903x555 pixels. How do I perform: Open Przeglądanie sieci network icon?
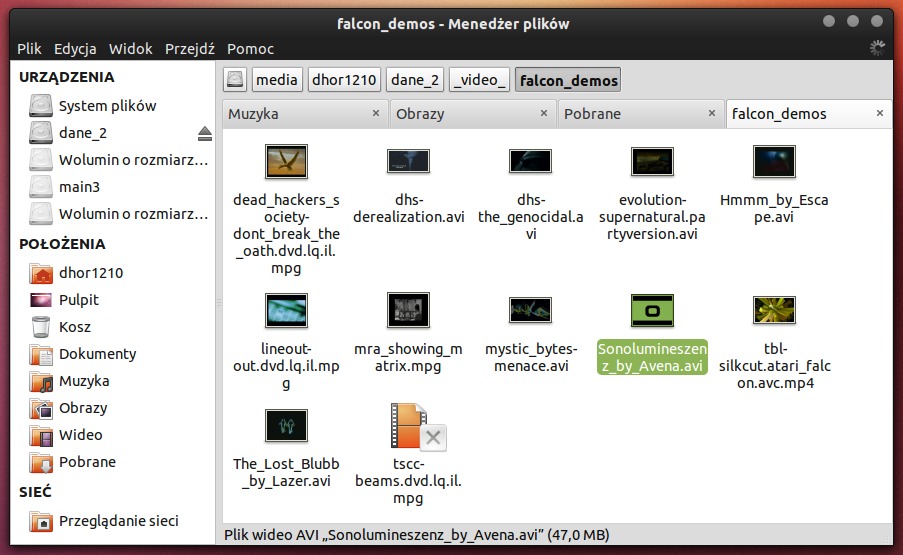pos(41,521)
